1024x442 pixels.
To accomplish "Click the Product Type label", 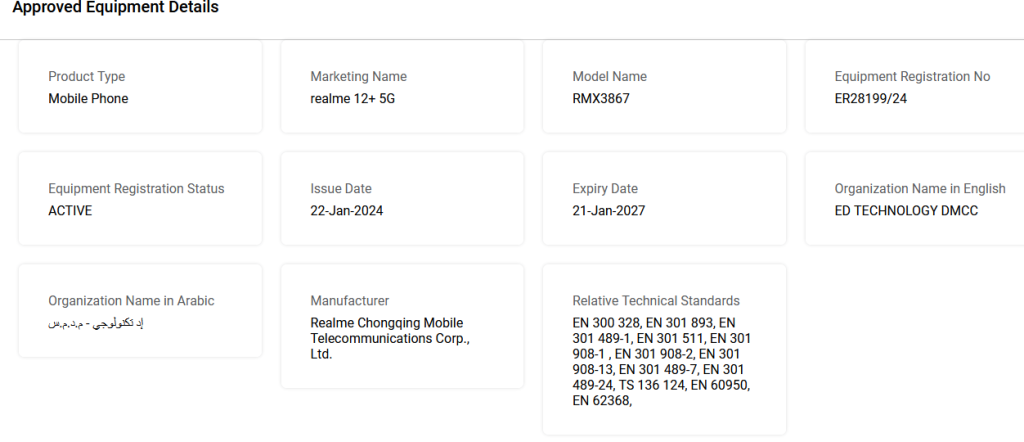I will 87,77.
